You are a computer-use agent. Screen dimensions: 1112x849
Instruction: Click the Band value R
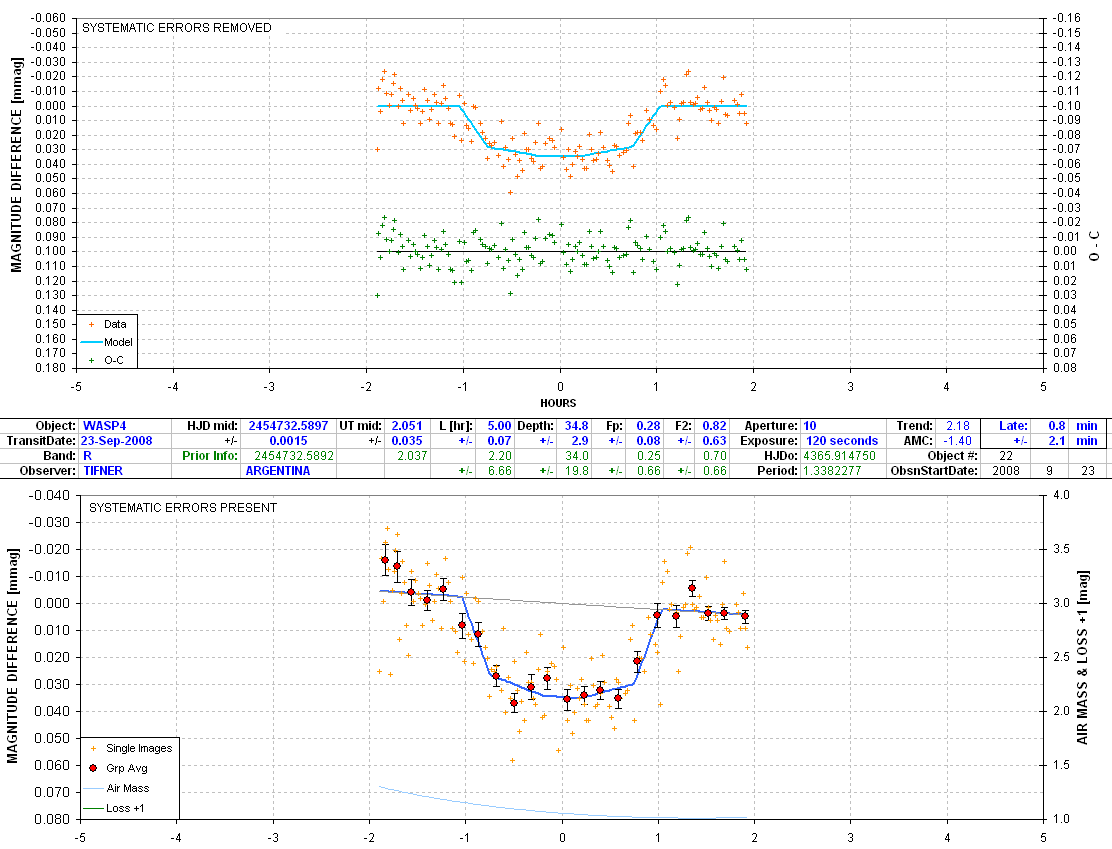[87, 456]
